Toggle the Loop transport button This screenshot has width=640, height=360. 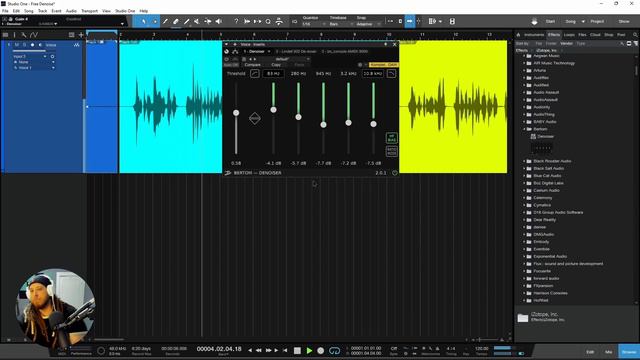click(x=334, y=351)
